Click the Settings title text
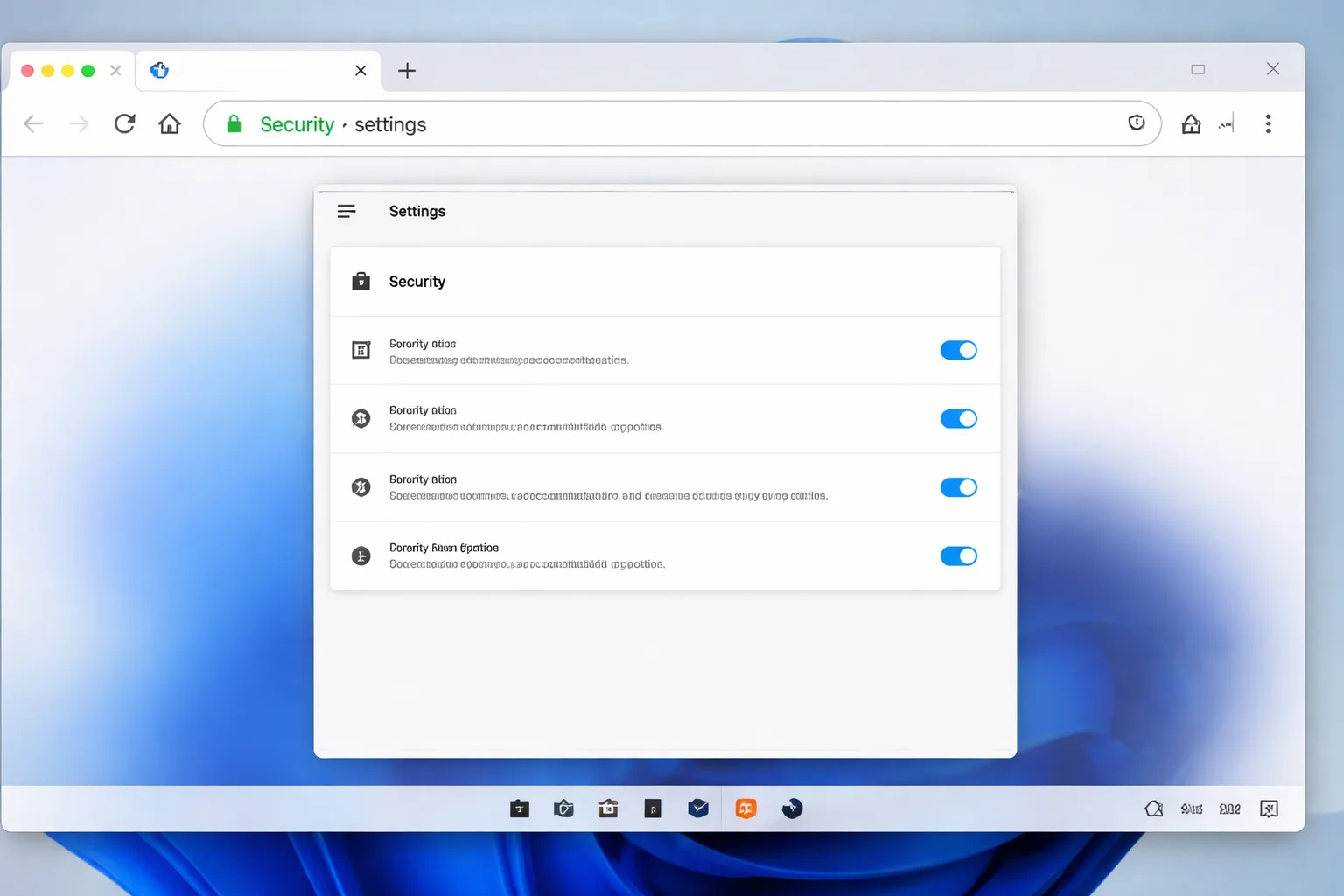1344x896 pixels. point(416,211)
